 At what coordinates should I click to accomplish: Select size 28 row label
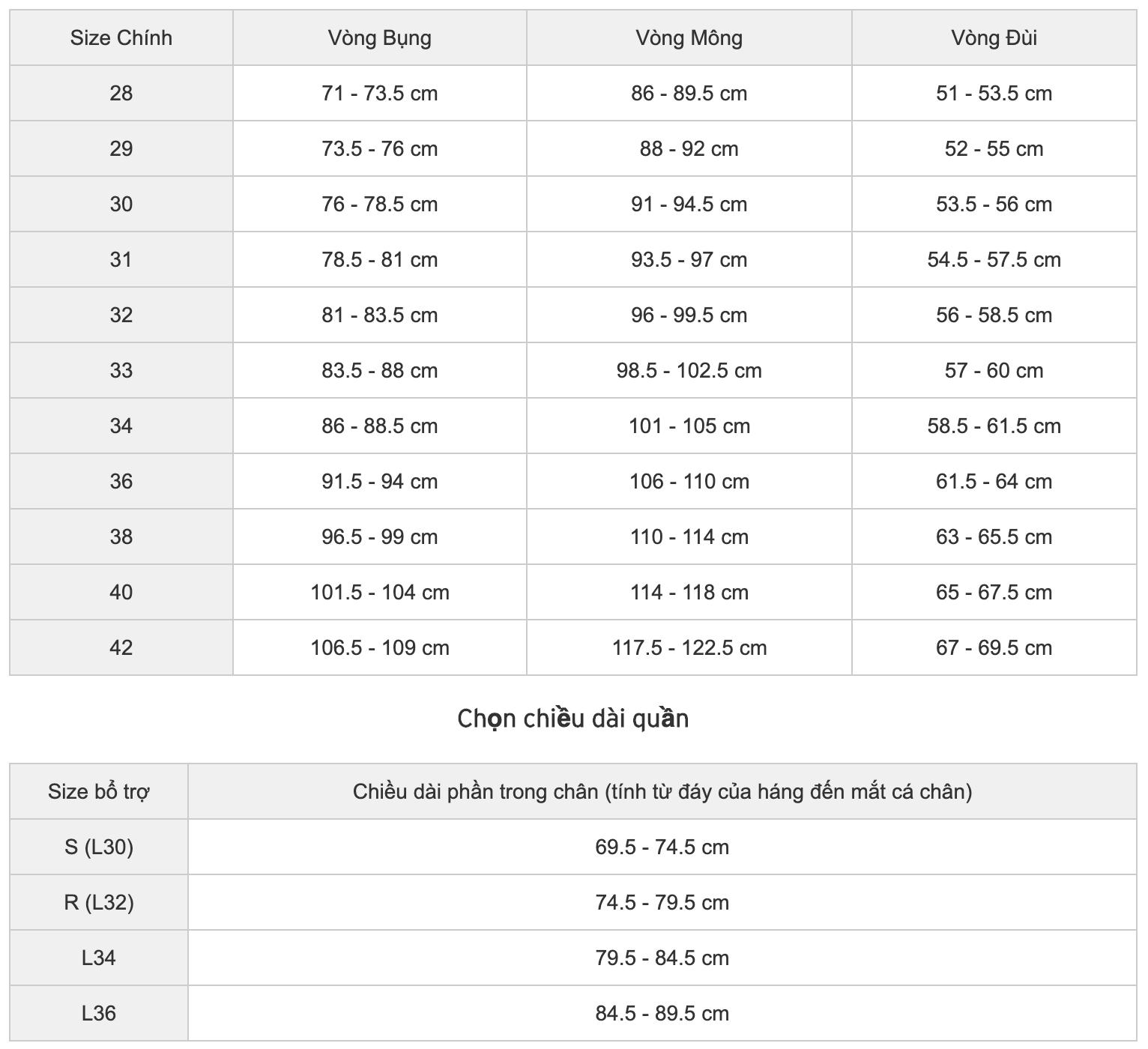click(121, 93)
